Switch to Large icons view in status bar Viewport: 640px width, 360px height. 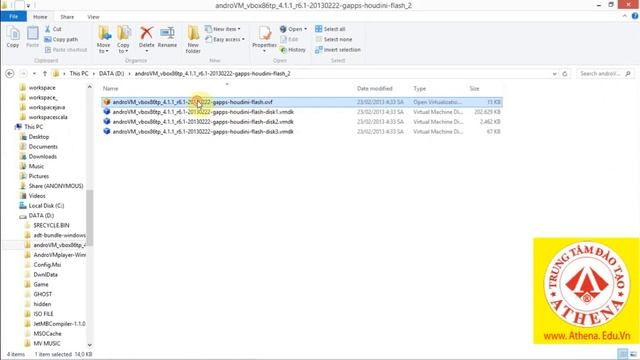tap(633, 354)
